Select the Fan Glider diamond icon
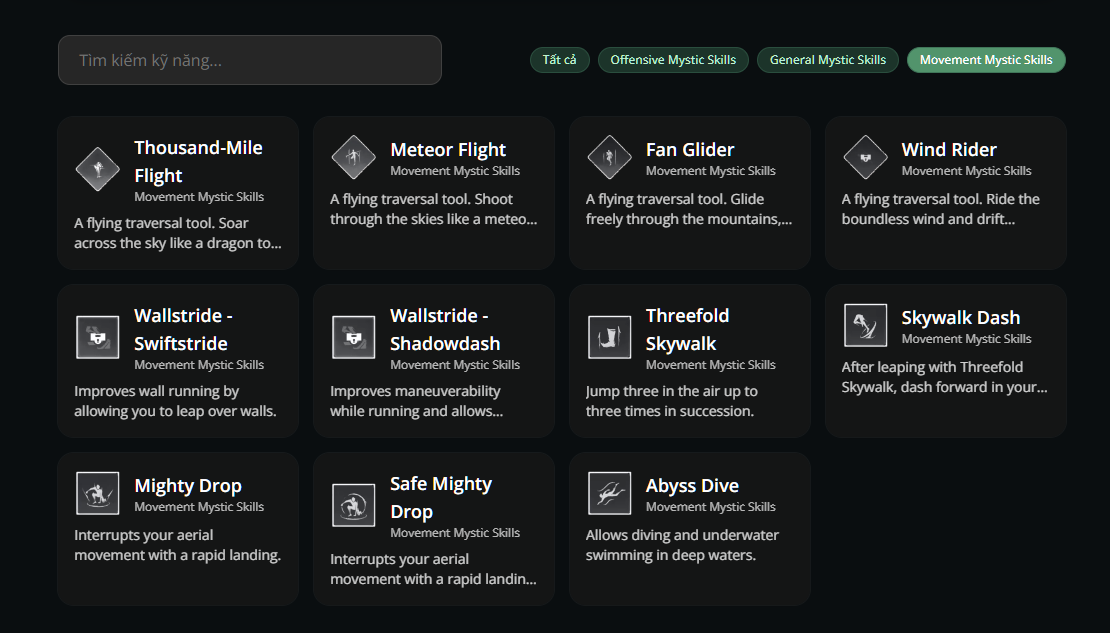 610,157
